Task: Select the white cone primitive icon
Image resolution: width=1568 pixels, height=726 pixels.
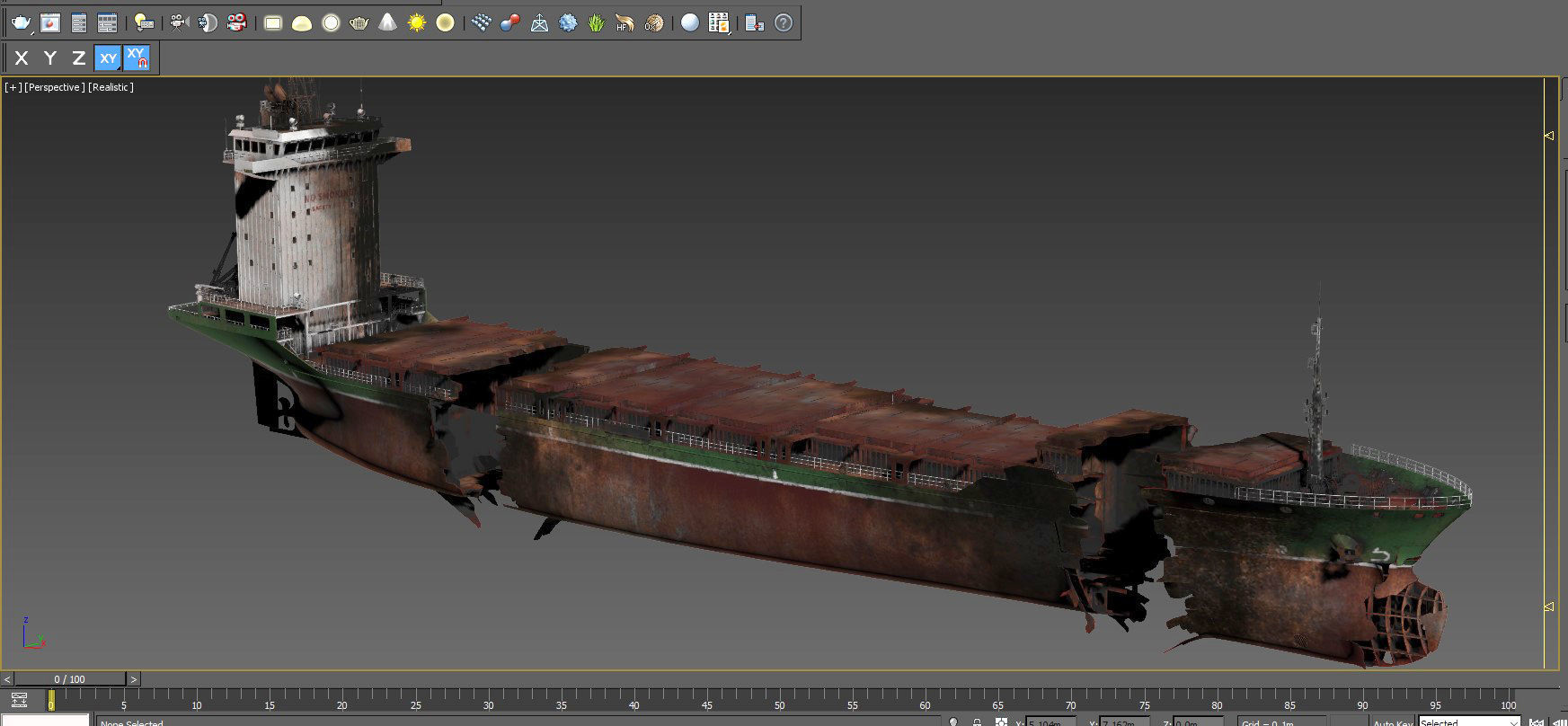Action: pos(387,23)
